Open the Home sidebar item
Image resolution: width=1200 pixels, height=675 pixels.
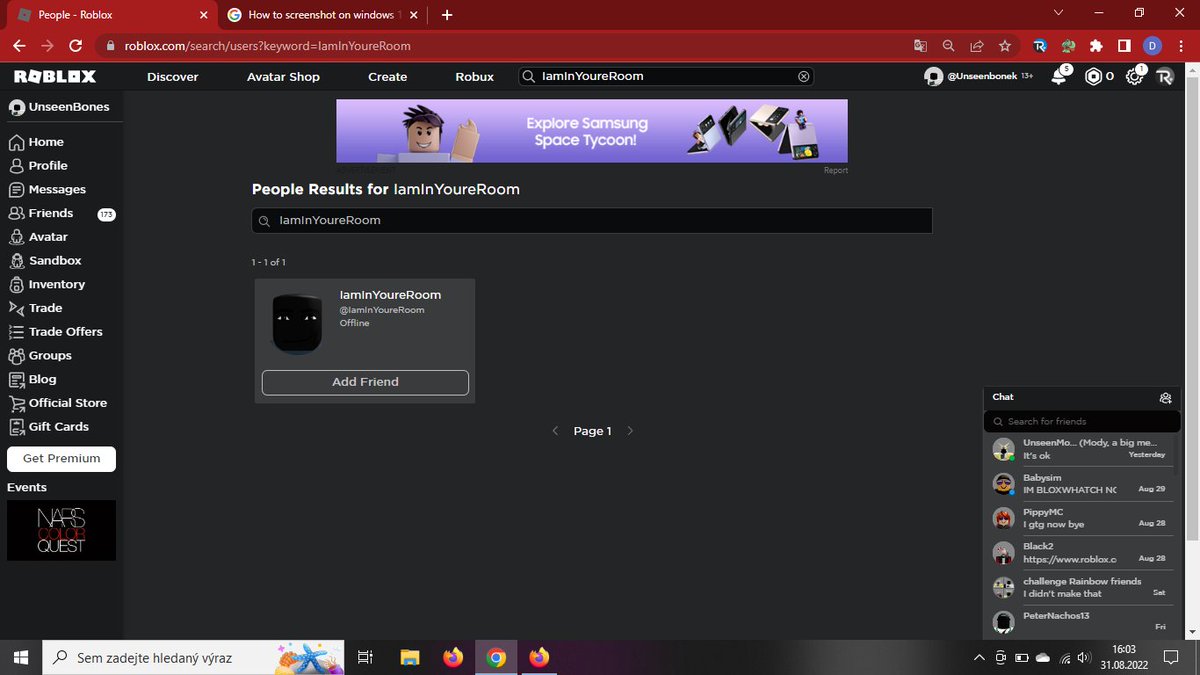36,142
